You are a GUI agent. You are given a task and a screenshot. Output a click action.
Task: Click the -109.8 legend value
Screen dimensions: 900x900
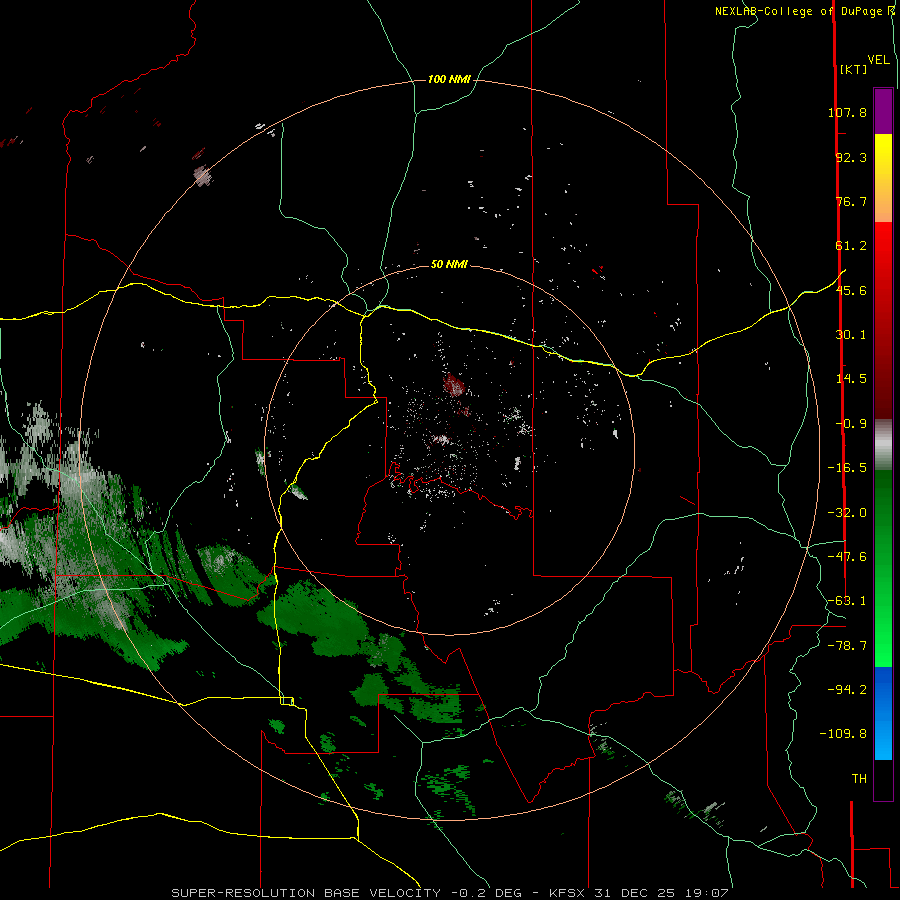843,734
